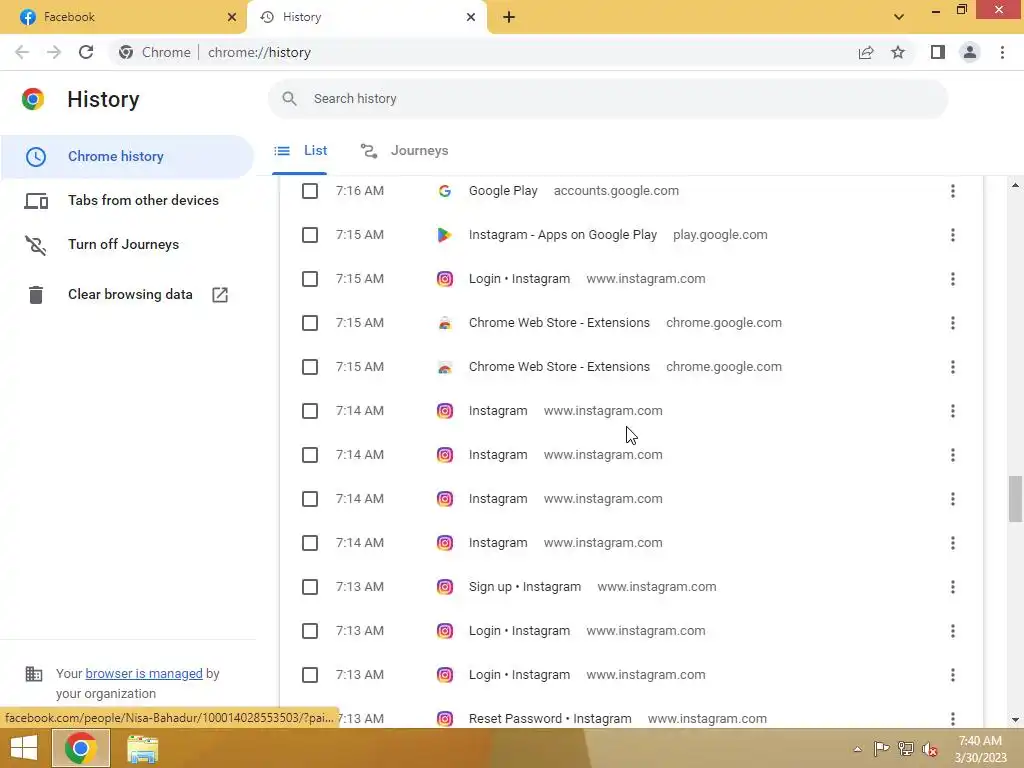The image size is (1024, 768).
Task: Open the tab search chevron
Action: click(899, 17)
